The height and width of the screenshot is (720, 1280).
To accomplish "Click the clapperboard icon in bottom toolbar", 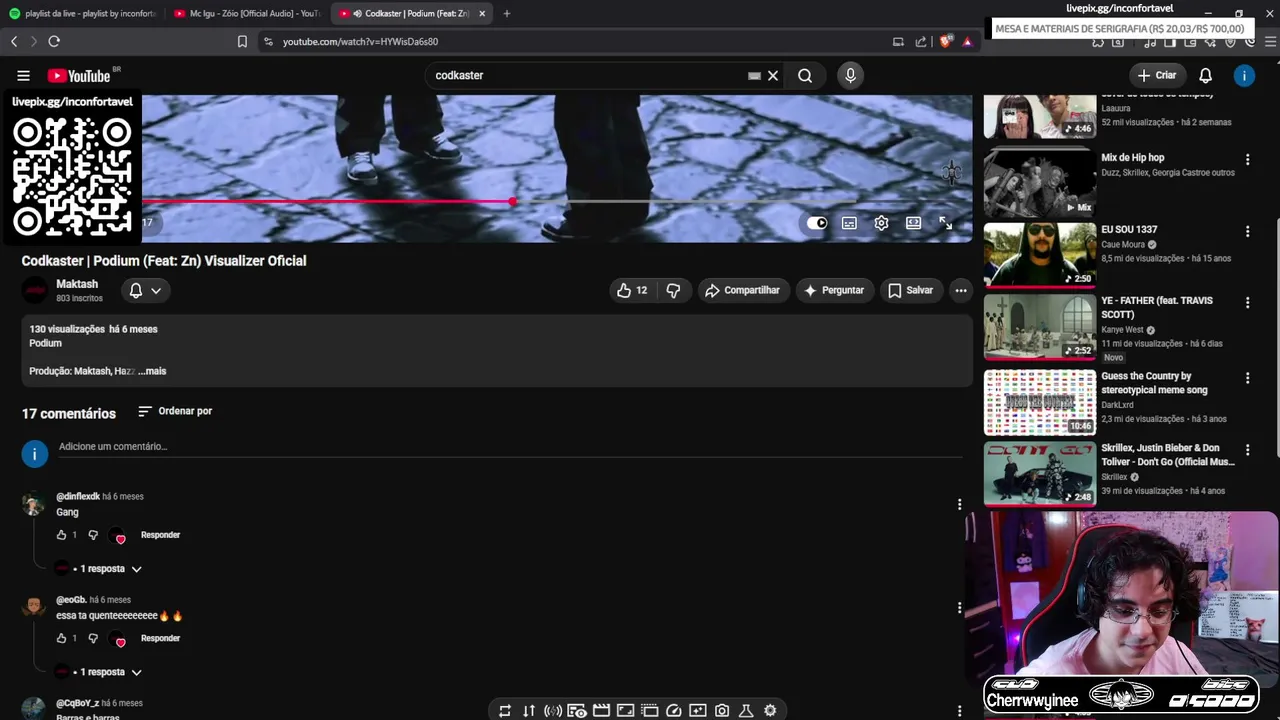I will (601, 711).
